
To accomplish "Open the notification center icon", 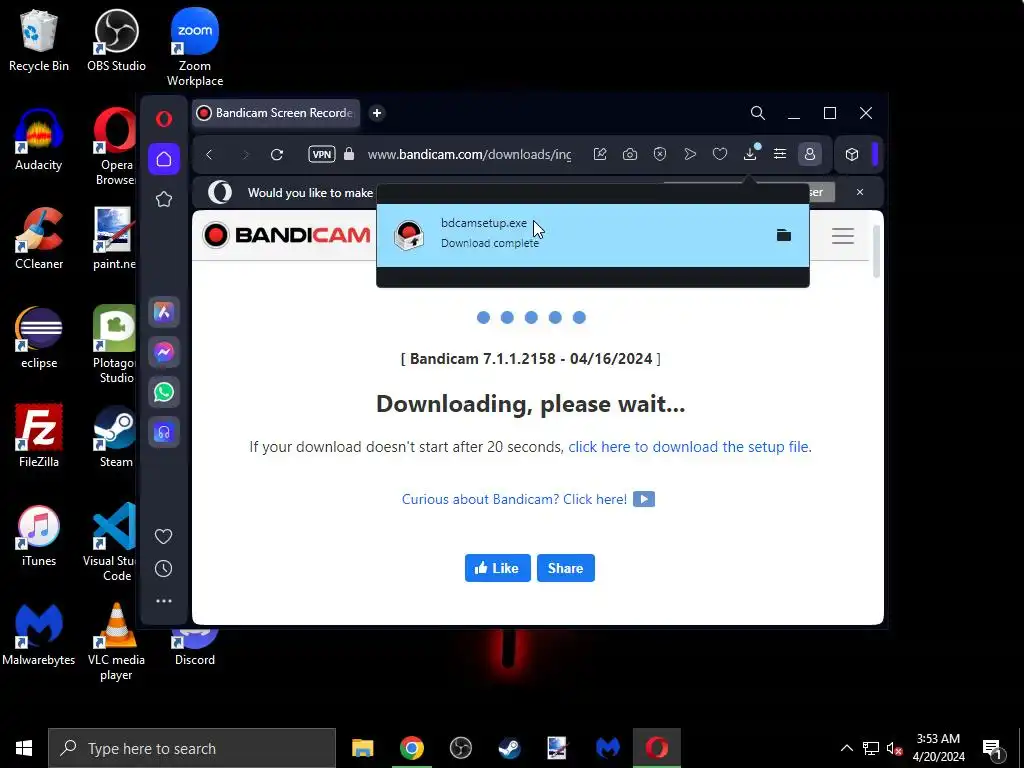I will [x=993, y=748].
